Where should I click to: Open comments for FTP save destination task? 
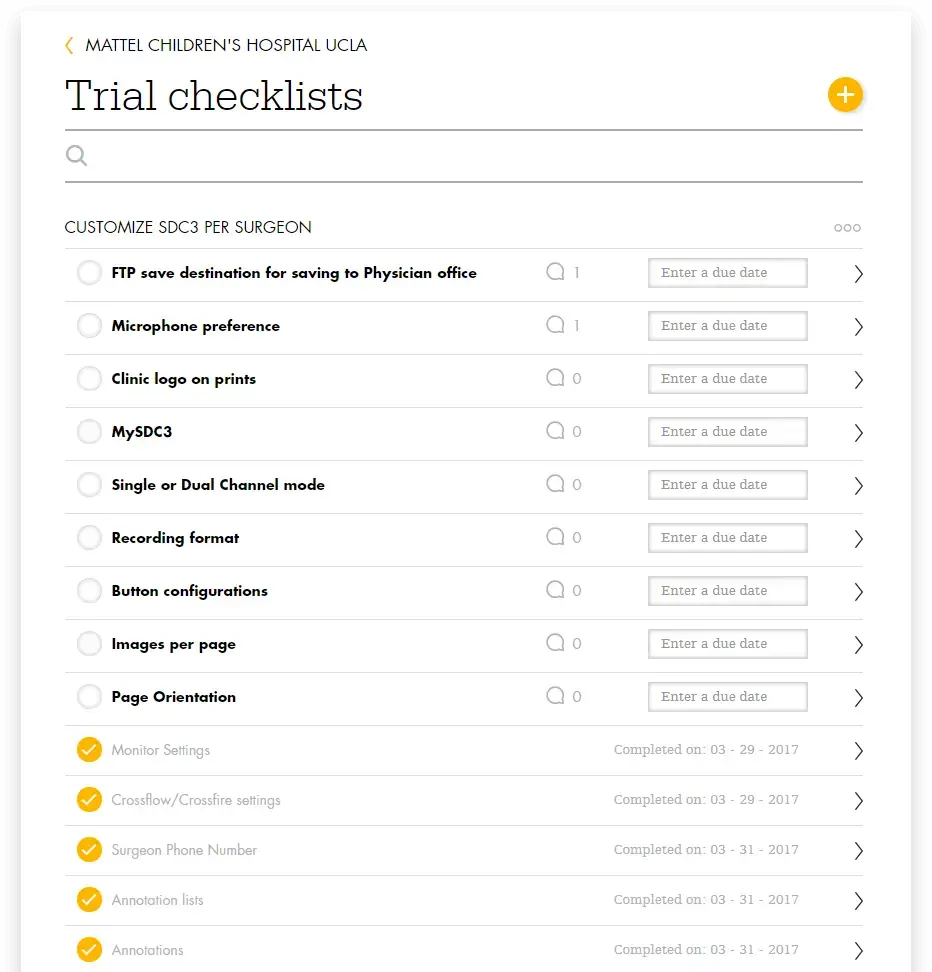coord(555,272)
